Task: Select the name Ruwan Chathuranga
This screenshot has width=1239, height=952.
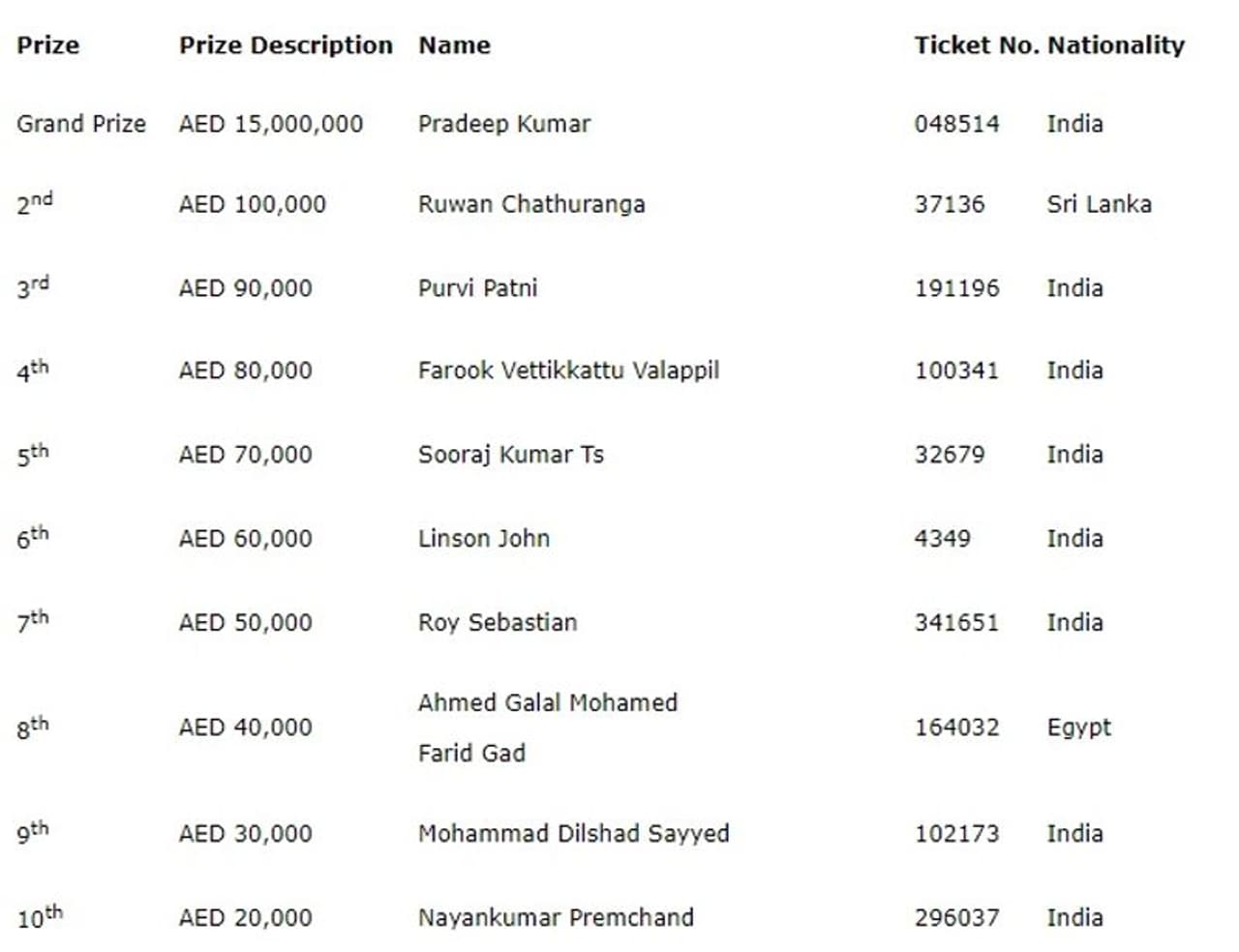Action: coord(531,204)
